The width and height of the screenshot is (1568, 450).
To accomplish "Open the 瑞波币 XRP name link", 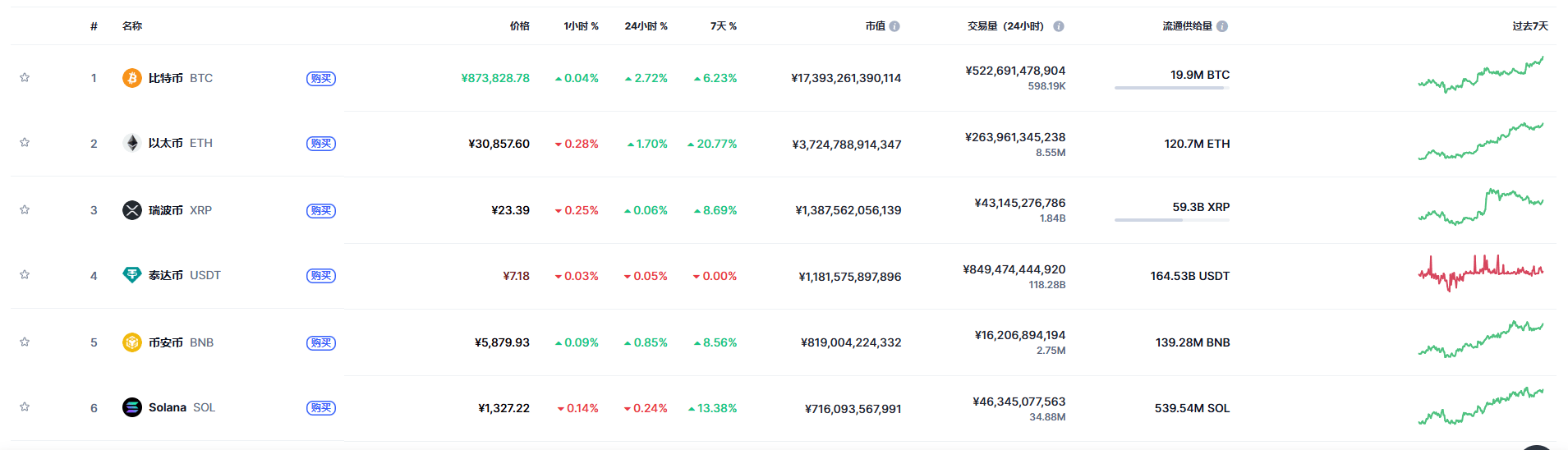I will pyautogui.click(x=181, y=210).
